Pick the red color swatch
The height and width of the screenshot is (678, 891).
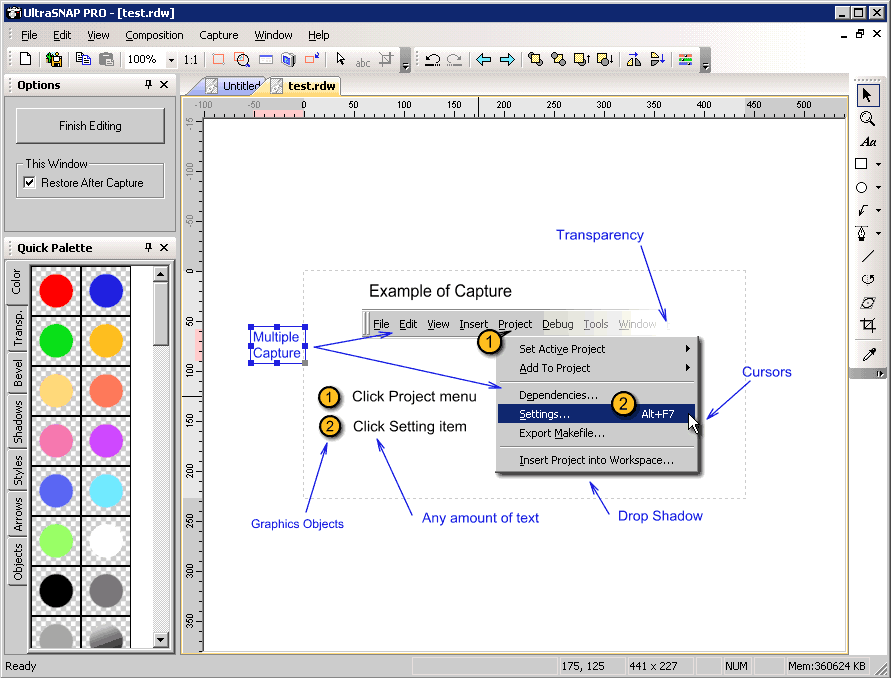pos(56,290)
